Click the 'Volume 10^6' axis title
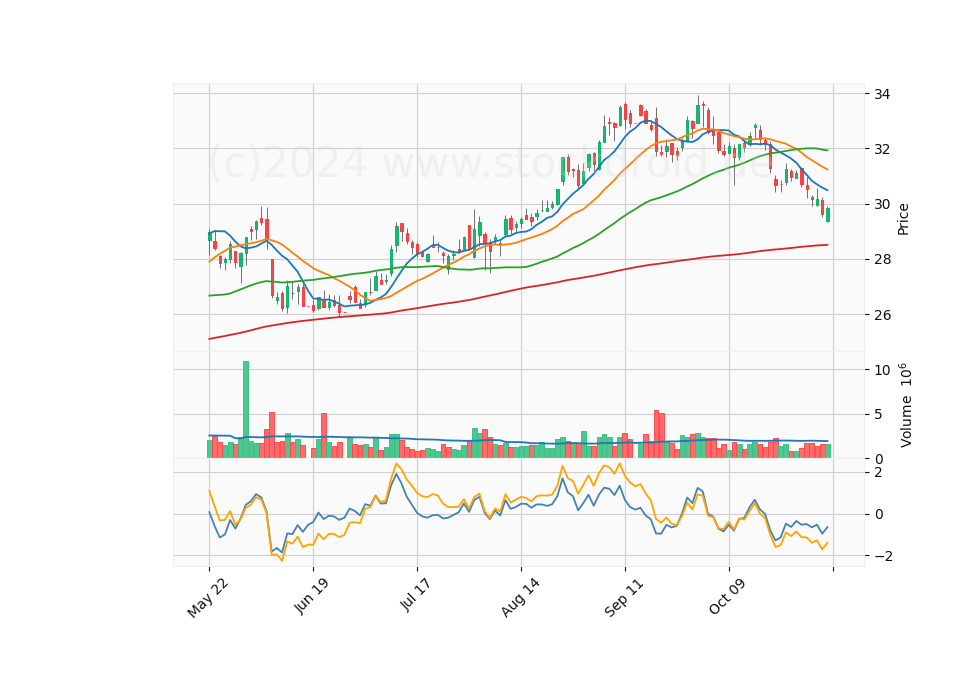Screen dimensions: 960x690 pos(906,405)
